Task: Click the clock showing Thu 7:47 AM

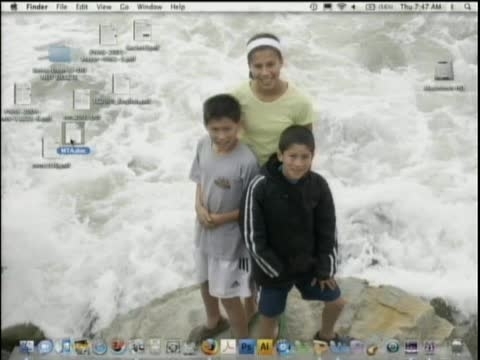Action: pyautogui.click(x=421, y=7)
